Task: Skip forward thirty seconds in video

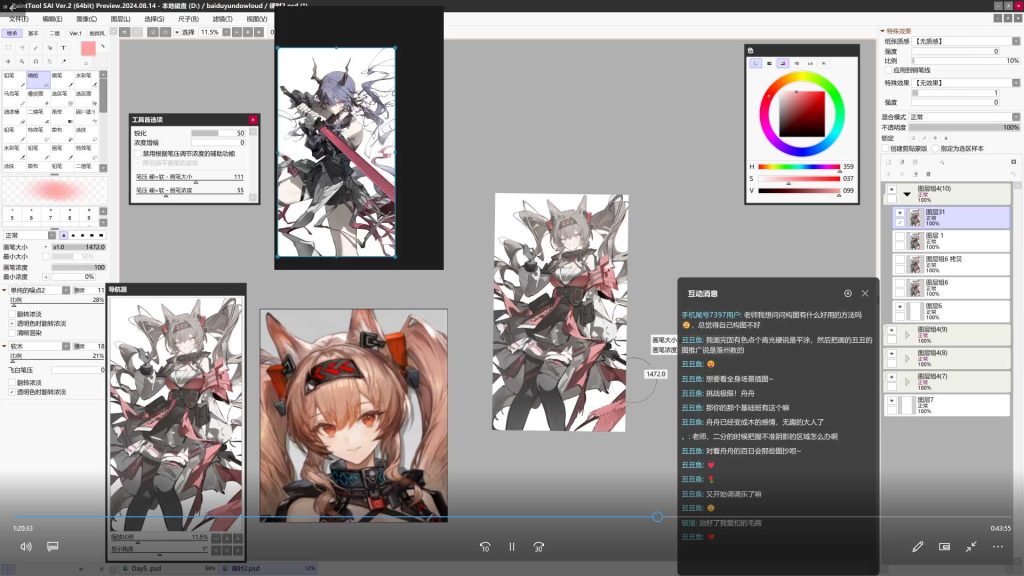Action: (x=539, y=547)
